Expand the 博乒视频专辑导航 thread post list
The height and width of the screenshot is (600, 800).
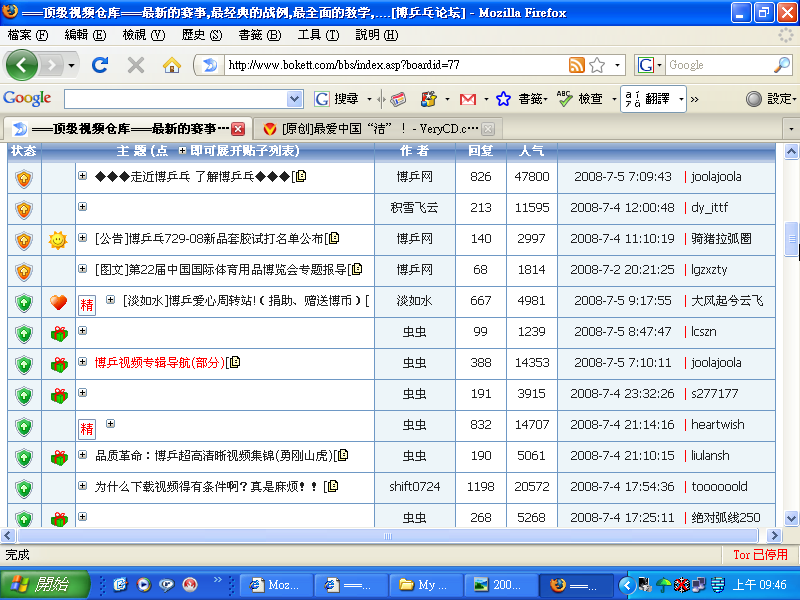point(83,362)
